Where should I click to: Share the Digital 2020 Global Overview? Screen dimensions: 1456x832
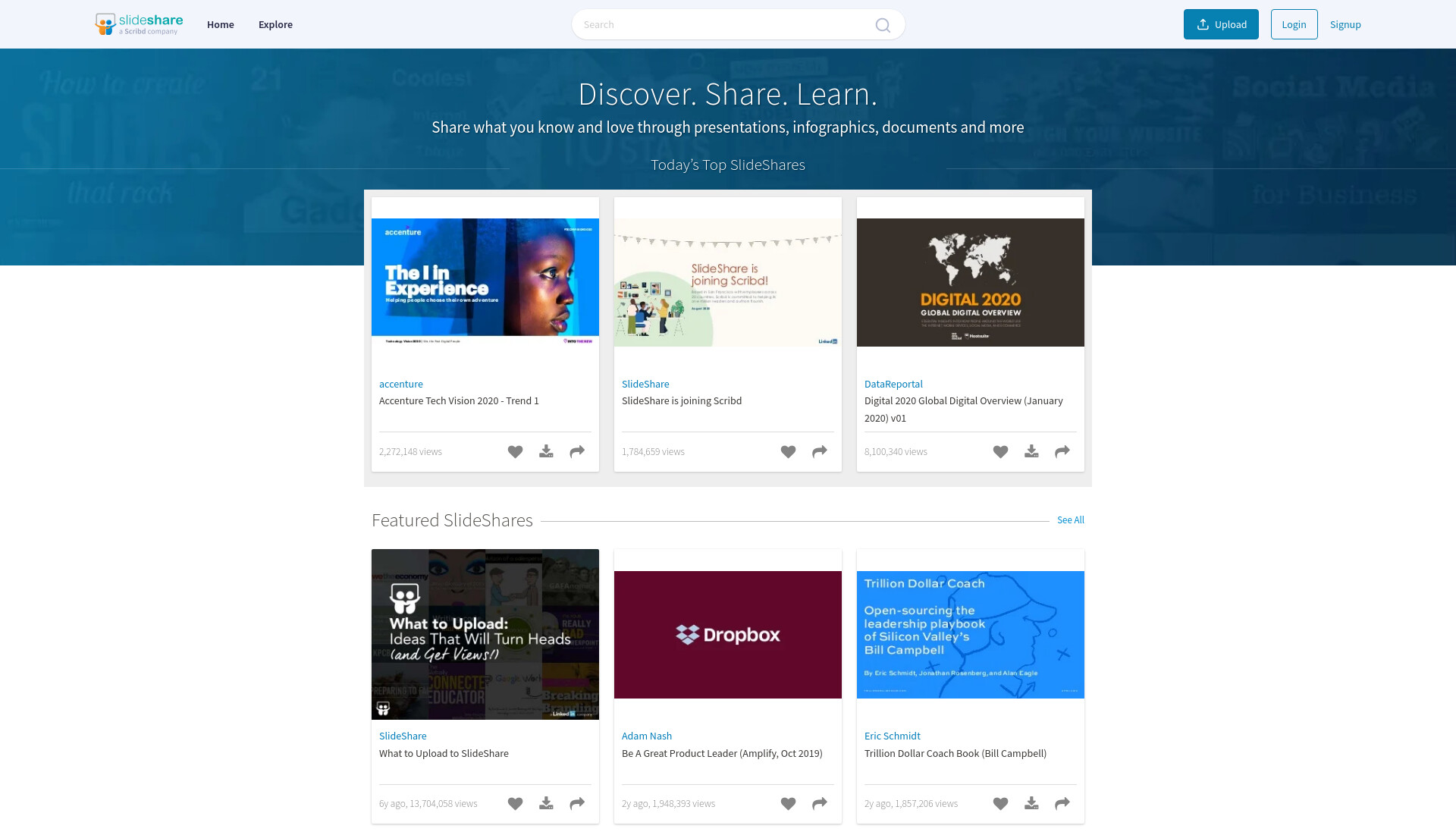click(x=1062, y=452)
